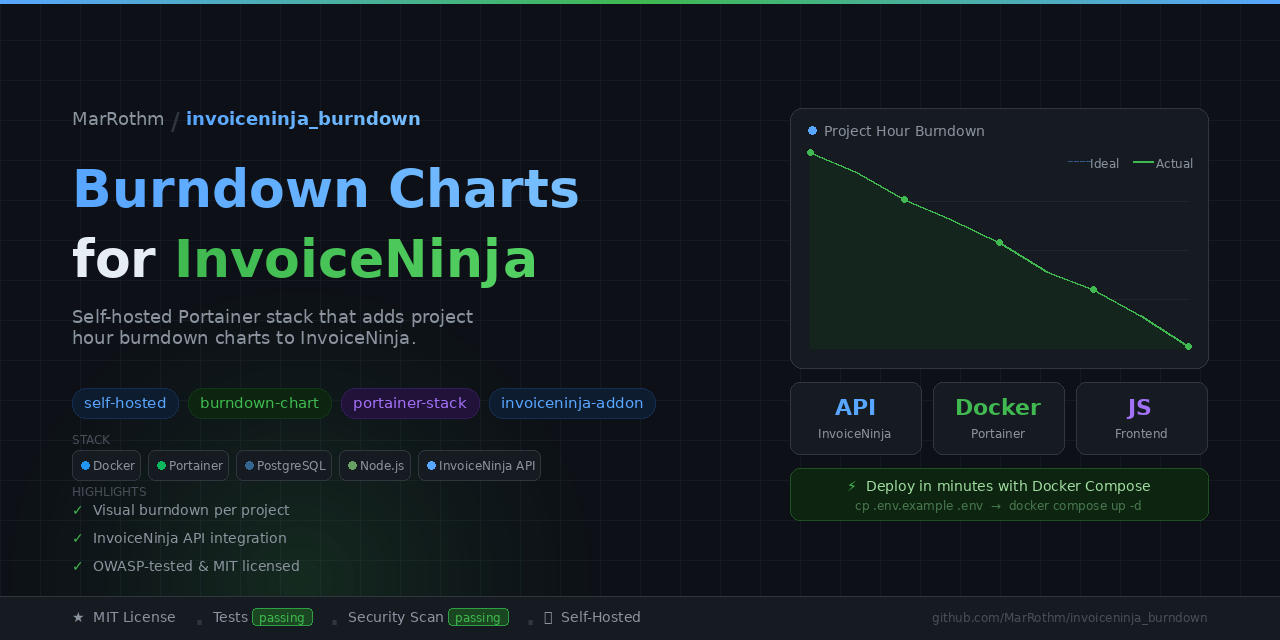Open the self-hosted tag filter
Viewport: 1280px width, 640px height.
[x=125, y=403]
